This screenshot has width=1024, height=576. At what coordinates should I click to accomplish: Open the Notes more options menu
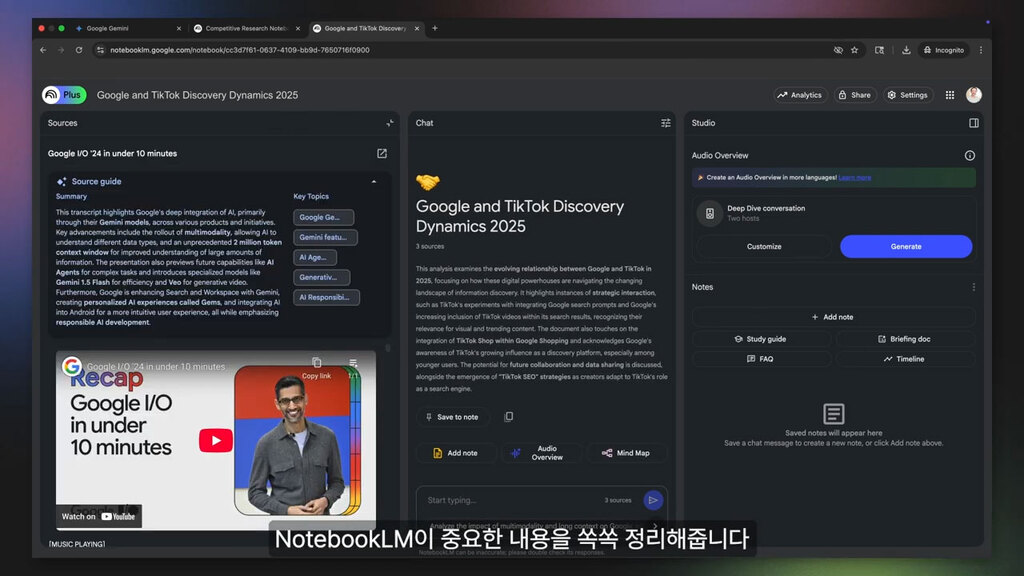point(974,287)
